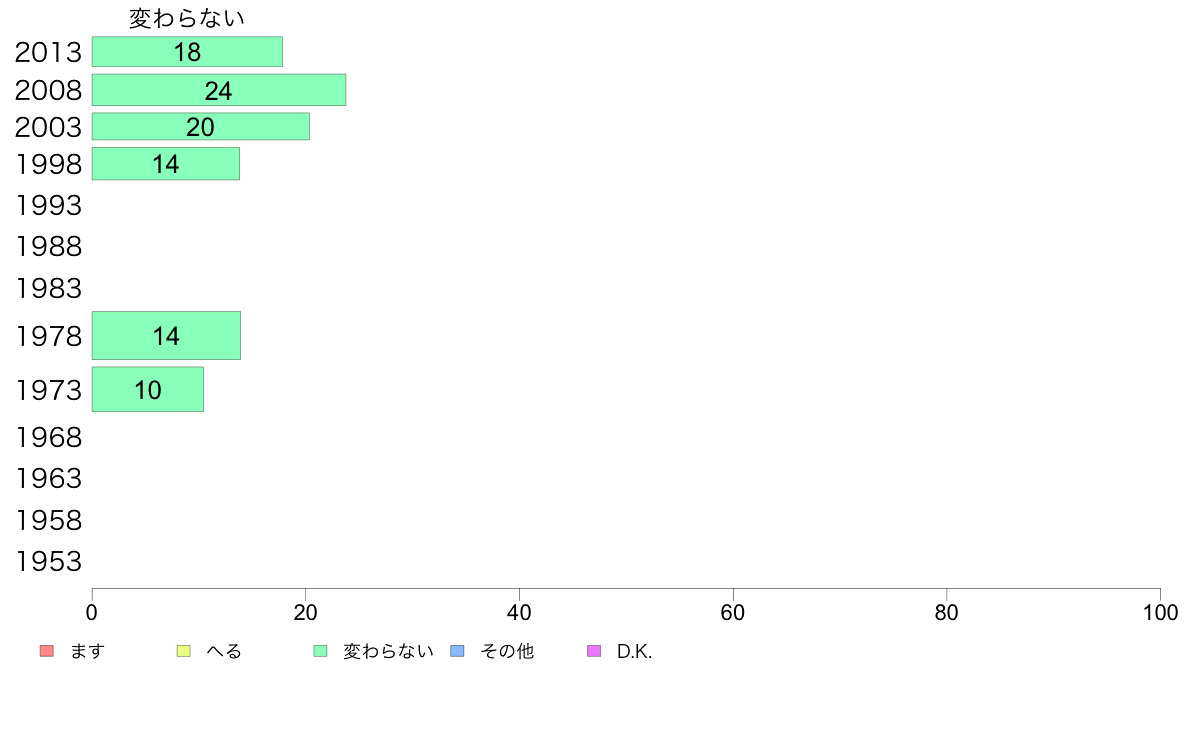1188x736 pixels.
Task: Click the その他 legend text
Action: pos(507,651)
